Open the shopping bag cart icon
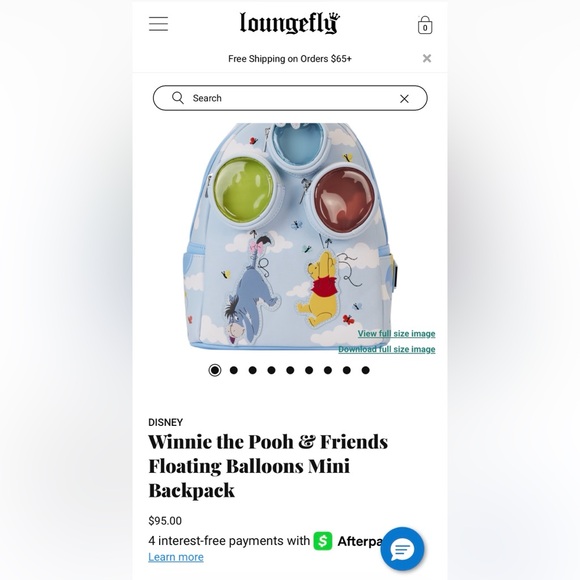580x580 pixels. pos(425,25)
